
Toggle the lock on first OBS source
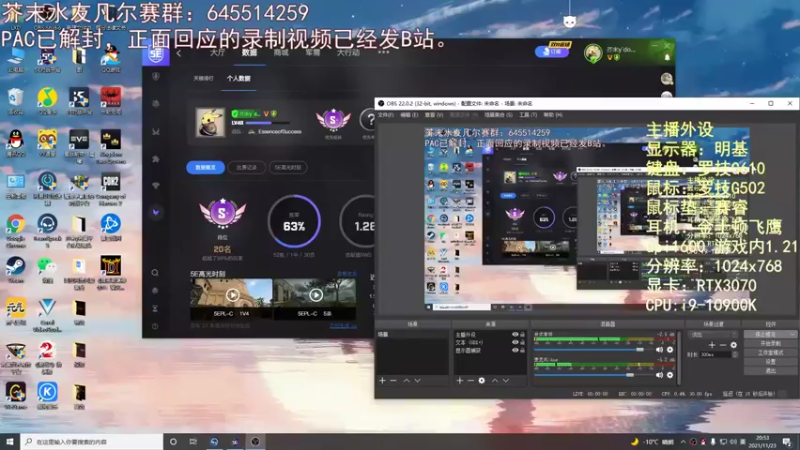pyautogui.click(x=522, y=335)
